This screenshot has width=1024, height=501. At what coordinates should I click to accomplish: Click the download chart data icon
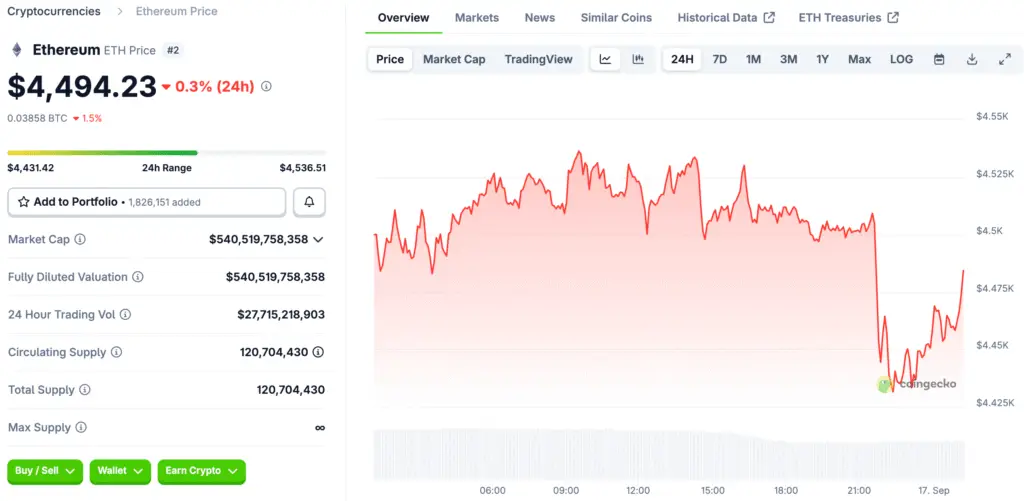[x=972, y=59]
